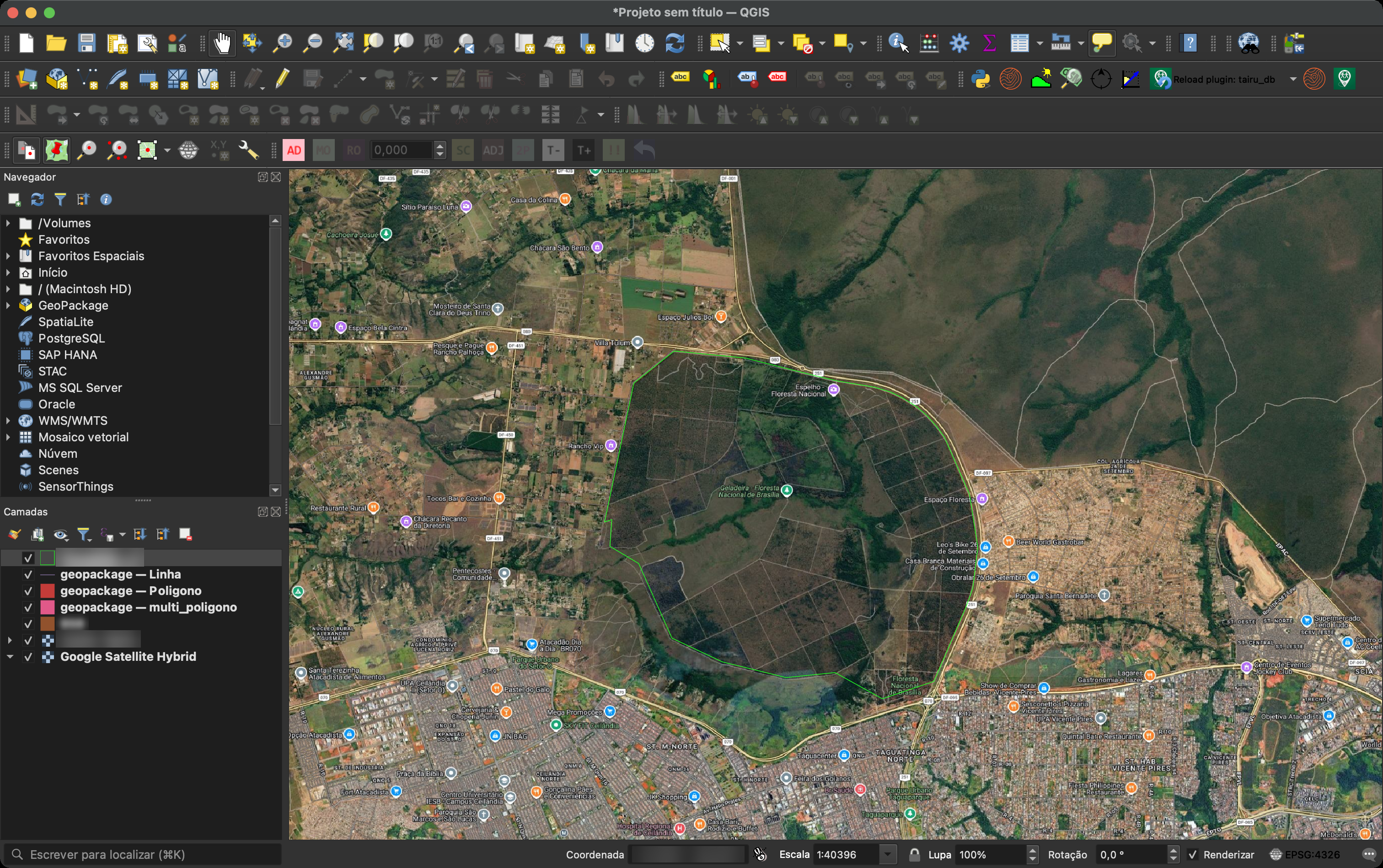Open the attribute table icon
The image size is (1383, 868).
[1019, 43]
